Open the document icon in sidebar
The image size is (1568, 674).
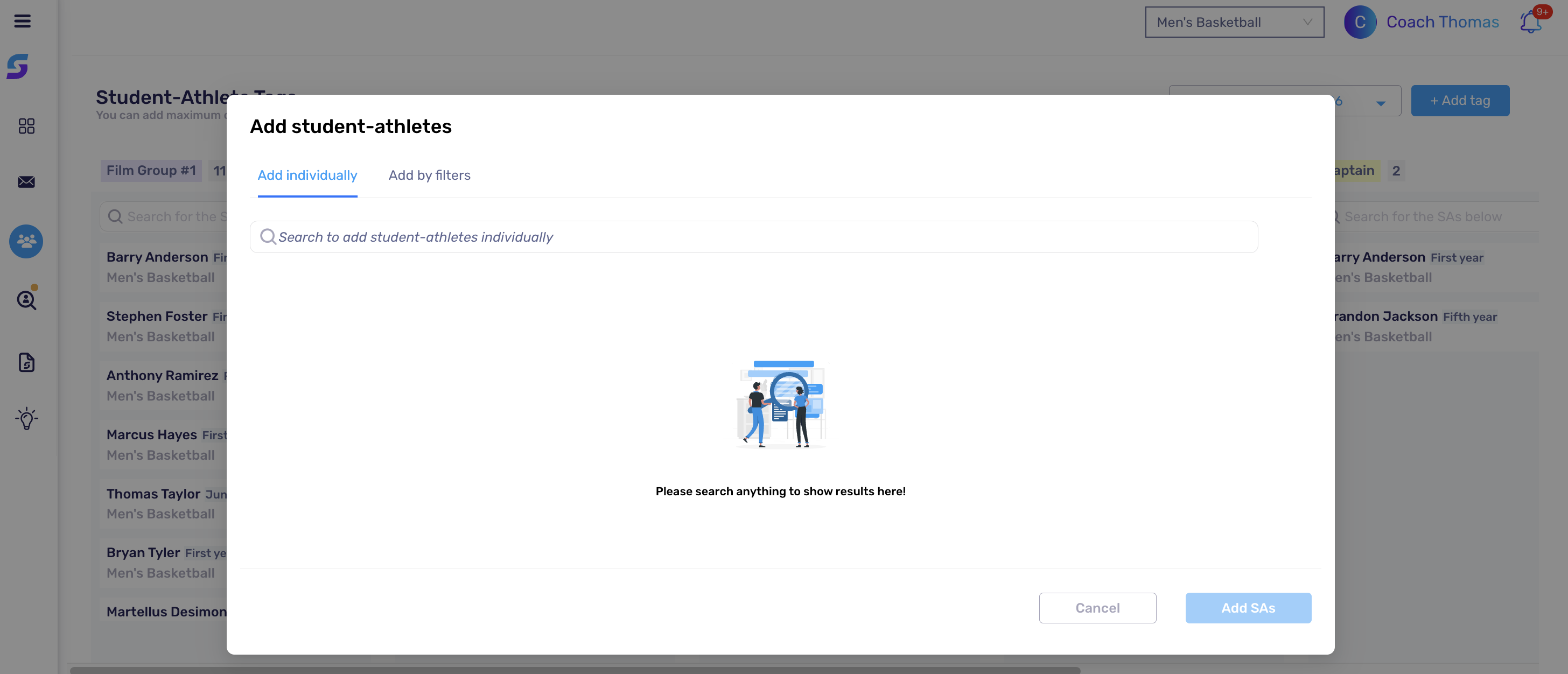click(x=26, y=362)
